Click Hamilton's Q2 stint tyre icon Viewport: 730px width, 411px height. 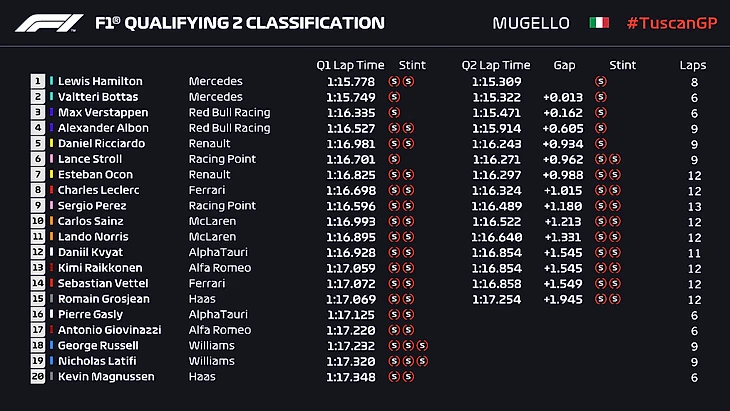(600, 82)
